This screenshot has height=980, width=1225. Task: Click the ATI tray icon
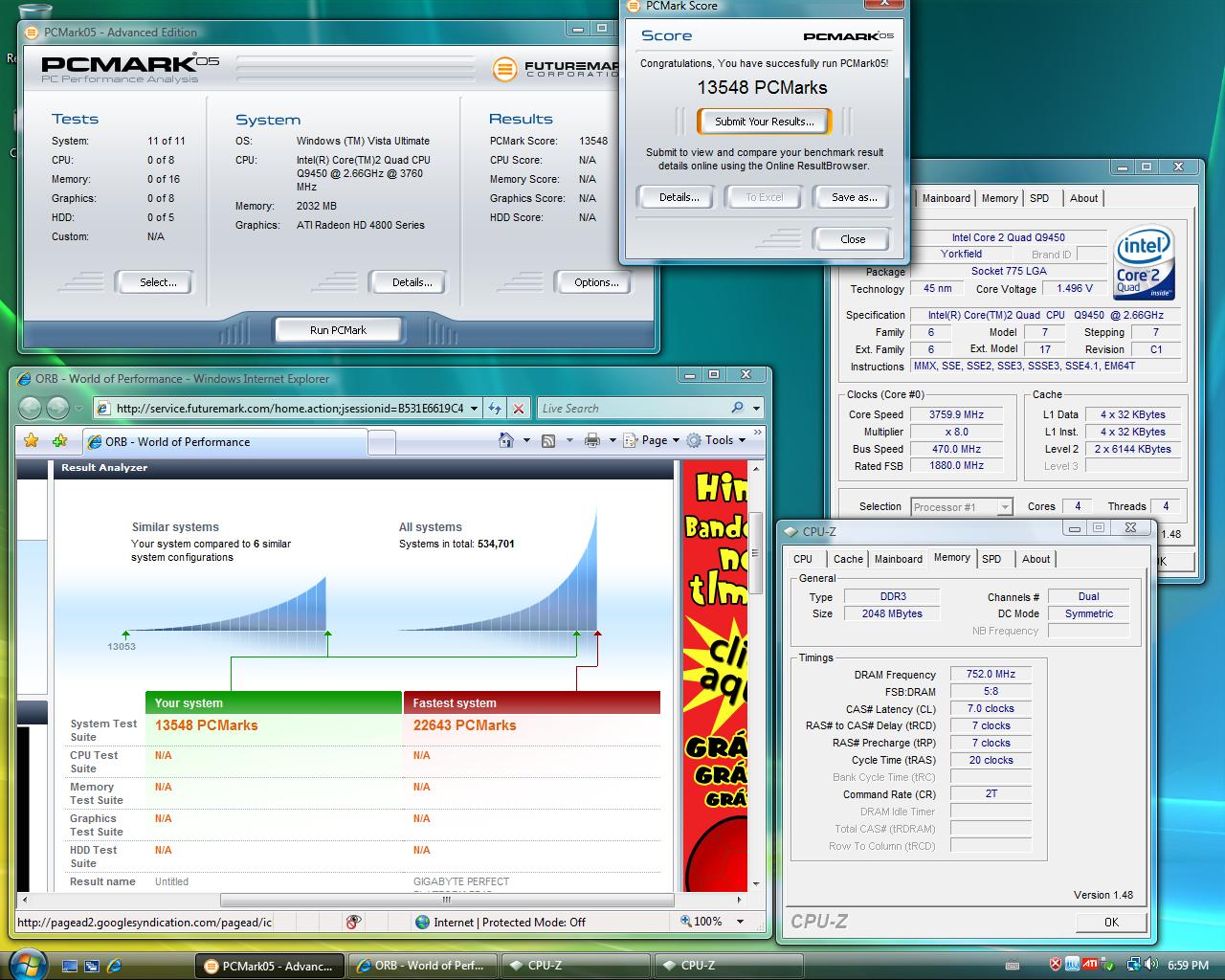(x=1091, y=965)
